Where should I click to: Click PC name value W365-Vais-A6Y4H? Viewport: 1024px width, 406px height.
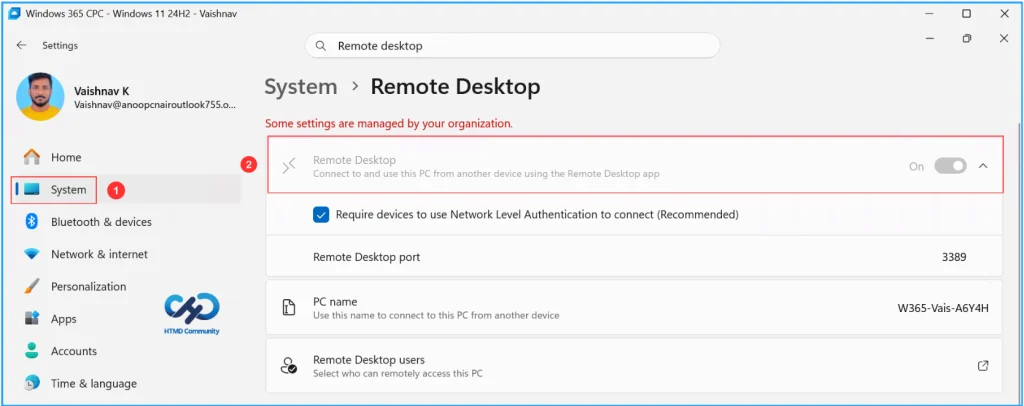click(943, 308)
